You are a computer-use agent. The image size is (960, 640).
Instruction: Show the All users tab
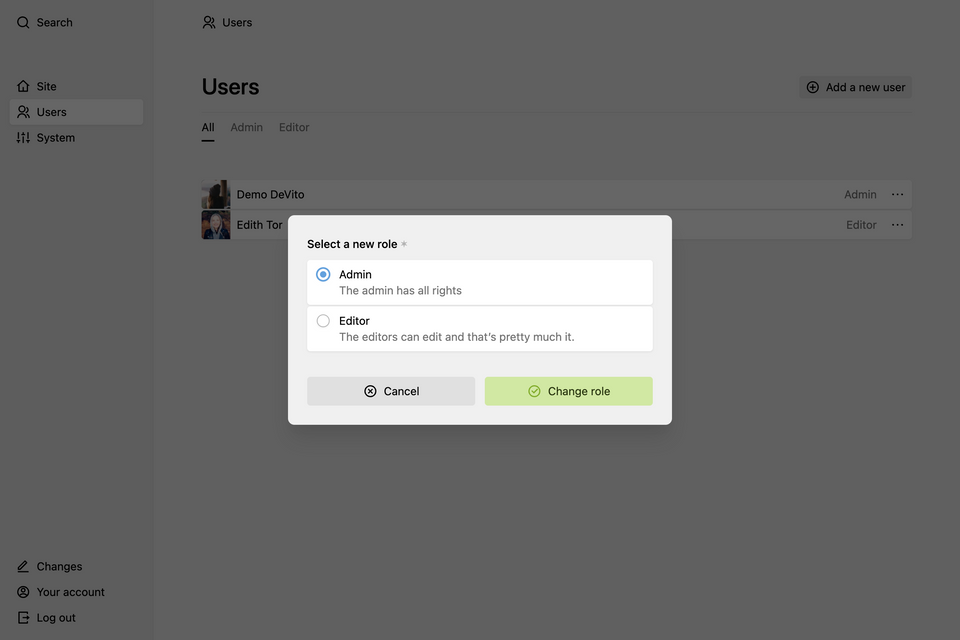coord(208,127)
